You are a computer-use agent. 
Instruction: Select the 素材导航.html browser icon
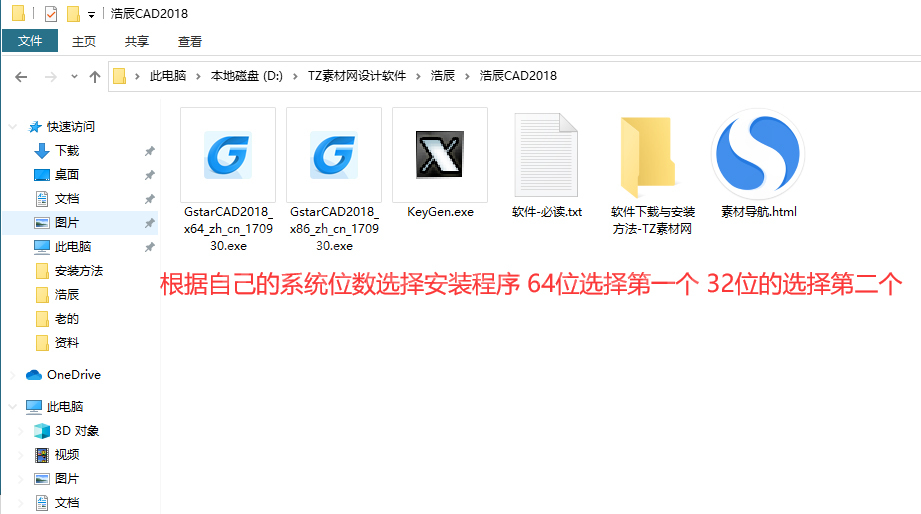coord(758,154)
